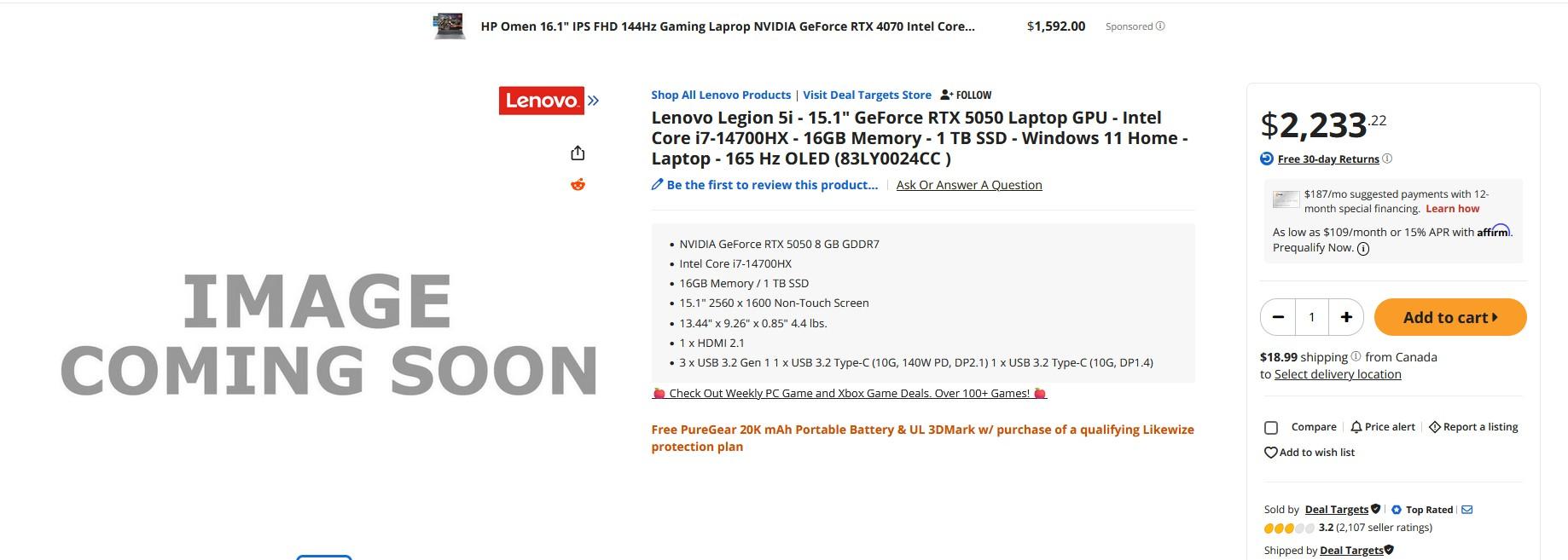1568x560 pixels.
Task: Click the Add to cart button
Action: click(1449, 316)
